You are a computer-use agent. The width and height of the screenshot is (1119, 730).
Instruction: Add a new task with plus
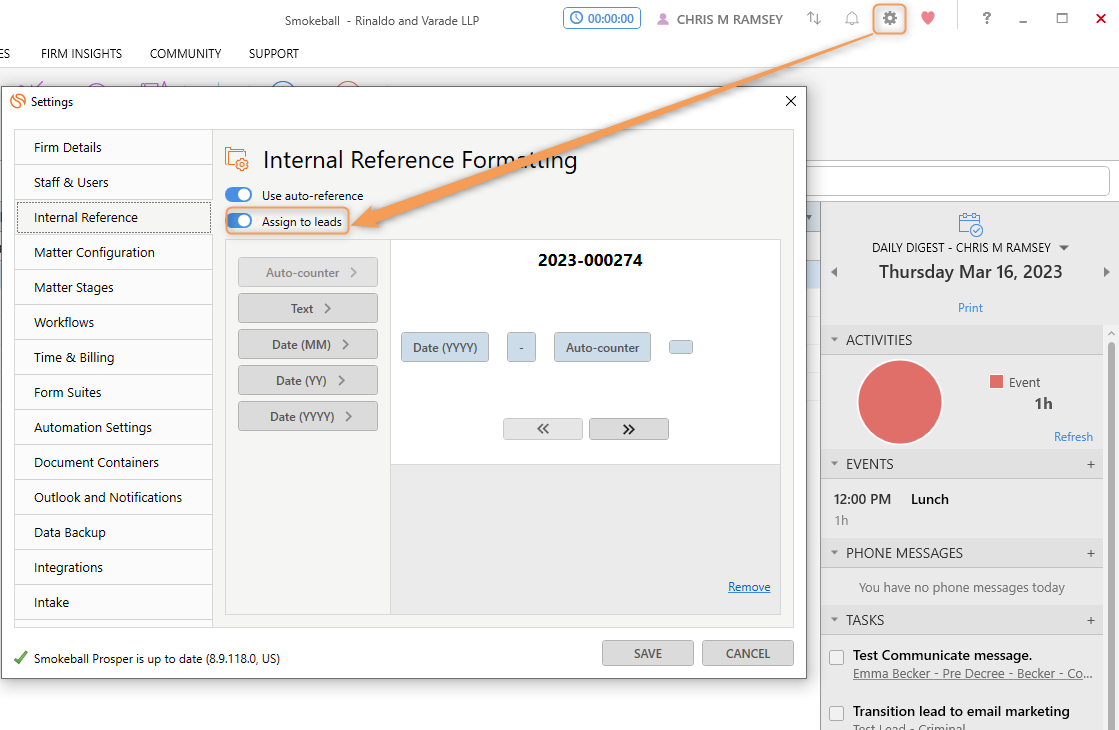(x=1090, y=621)
